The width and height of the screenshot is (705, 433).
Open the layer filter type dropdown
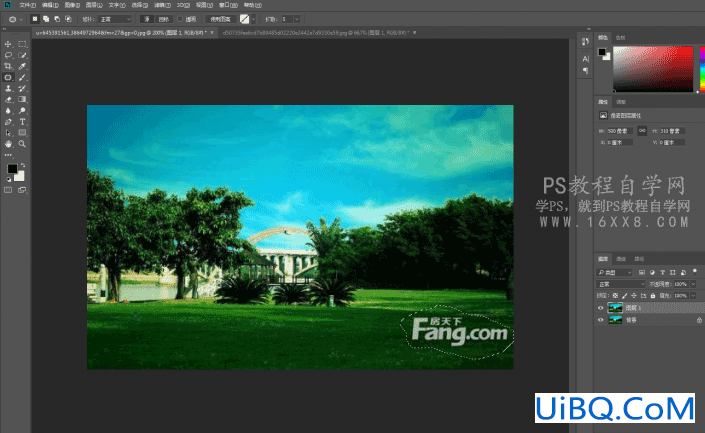point(614,272)
